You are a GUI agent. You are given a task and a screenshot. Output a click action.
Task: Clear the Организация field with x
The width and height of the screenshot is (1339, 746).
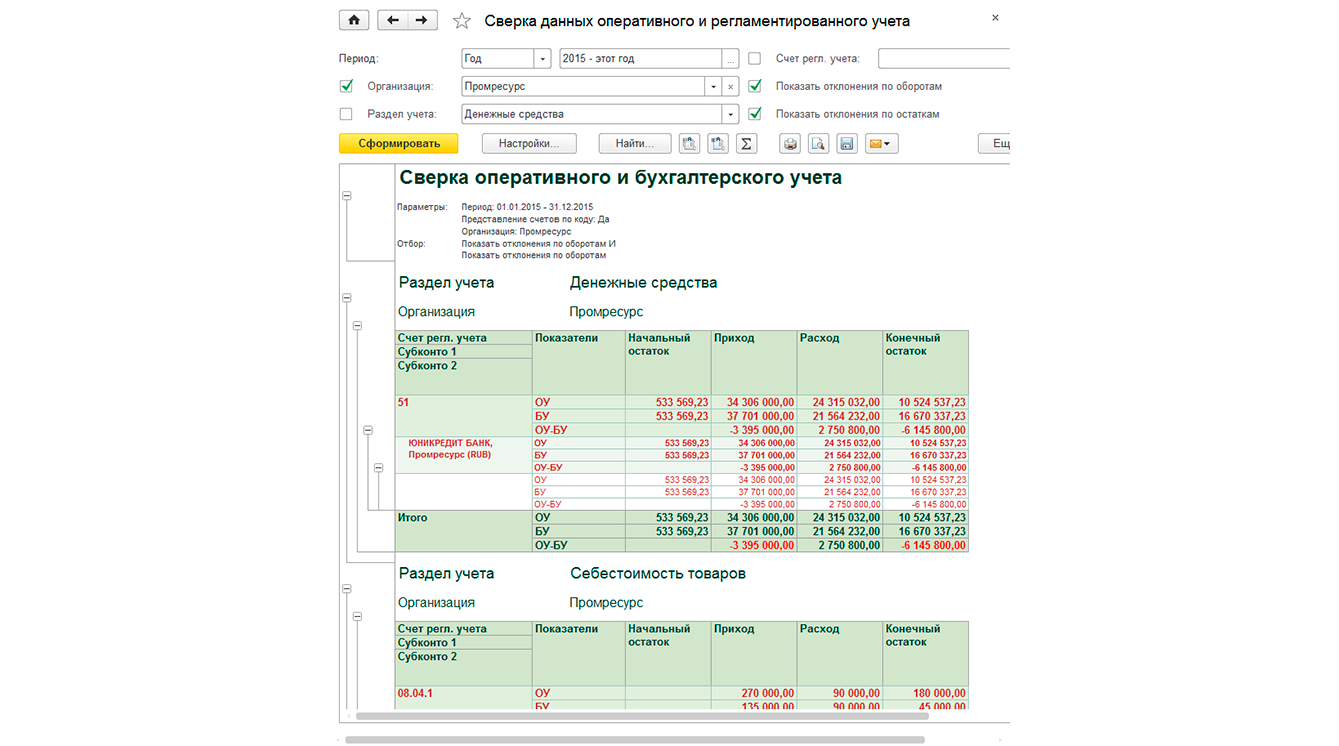coord(731,87)
